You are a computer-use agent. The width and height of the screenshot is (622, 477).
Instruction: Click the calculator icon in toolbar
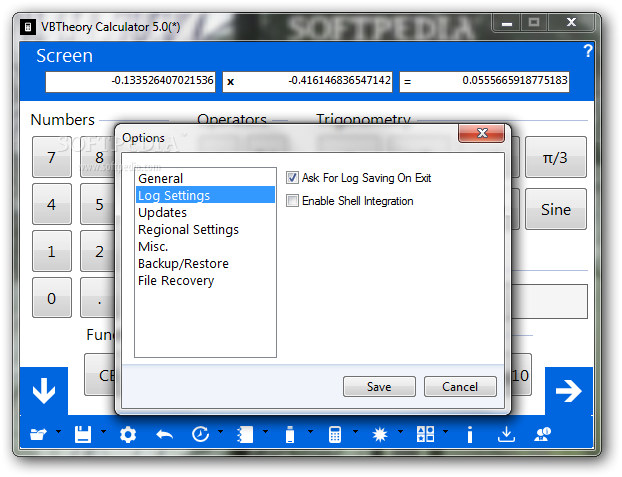click(x=335, y=435)
